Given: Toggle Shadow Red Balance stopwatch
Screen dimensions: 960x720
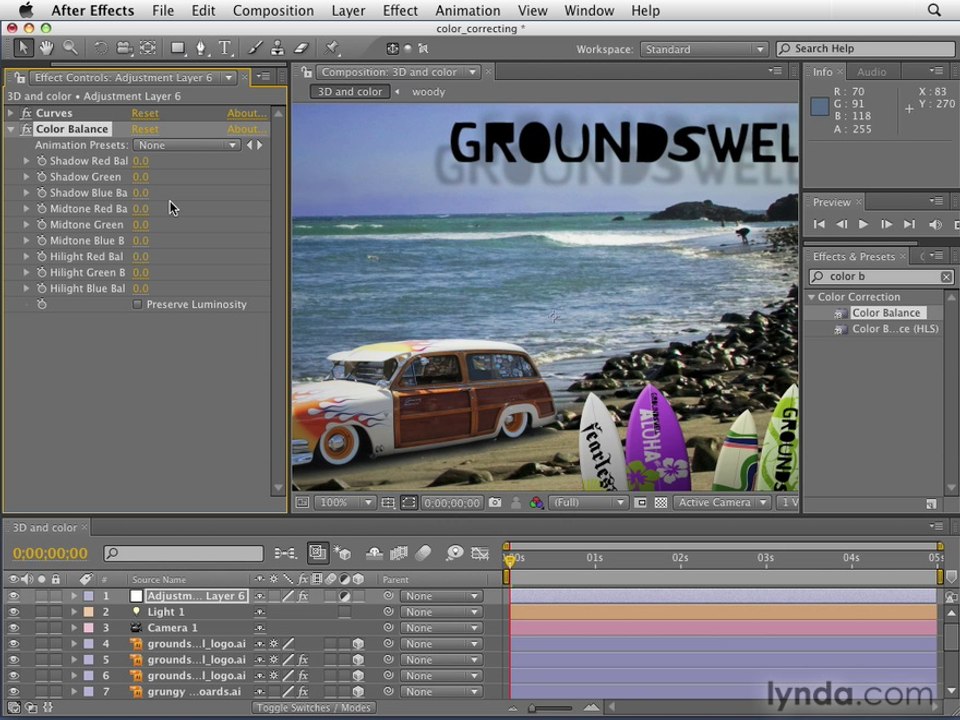Looking at the screenshot, I should (42, 161).
